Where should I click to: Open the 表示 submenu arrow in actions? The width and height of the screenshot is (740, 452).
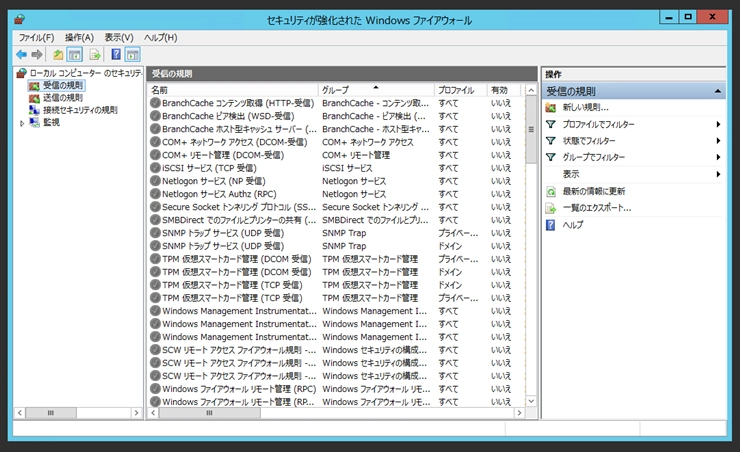coord(718,174)
